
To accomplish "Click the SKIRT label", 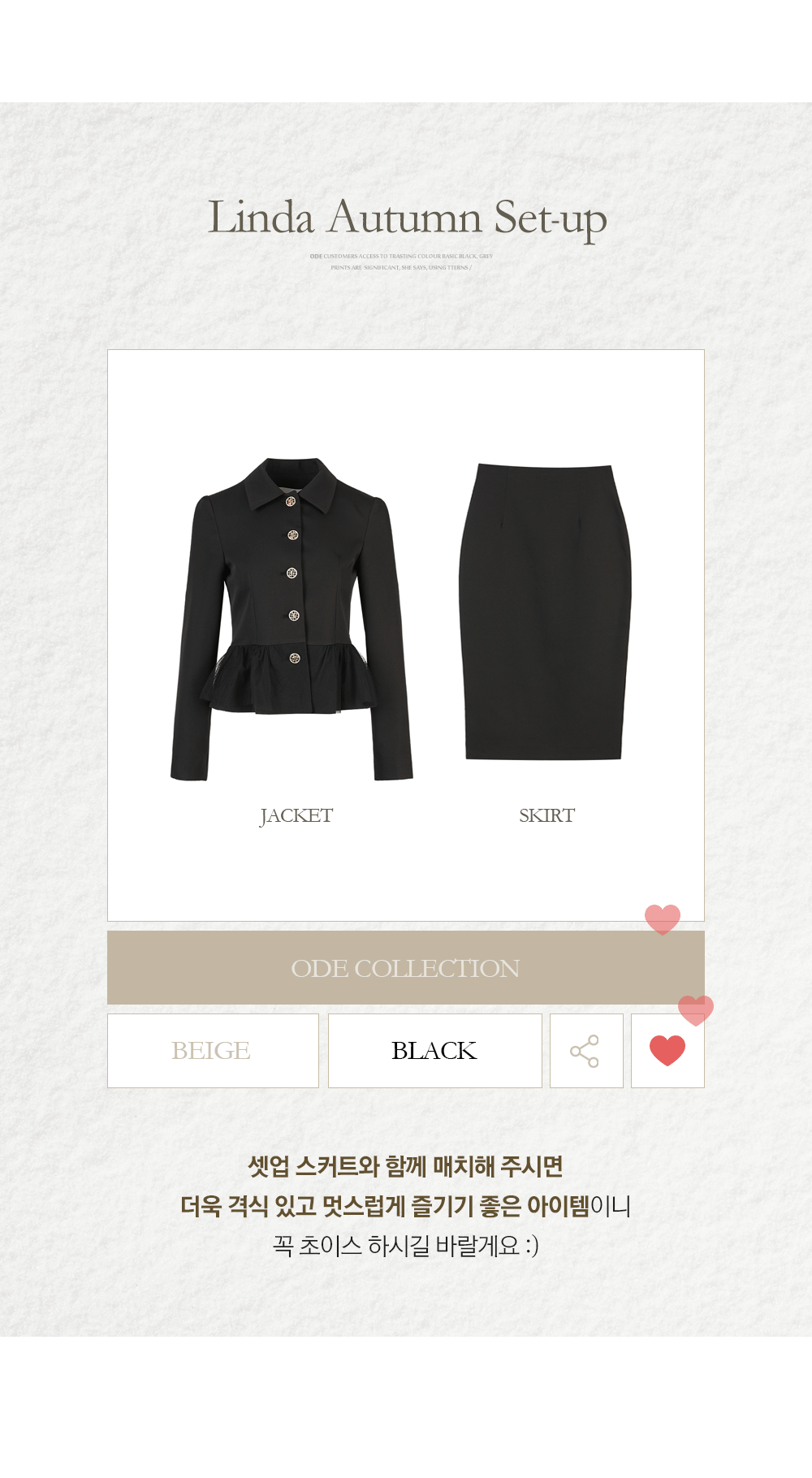I will coord(547,815).
